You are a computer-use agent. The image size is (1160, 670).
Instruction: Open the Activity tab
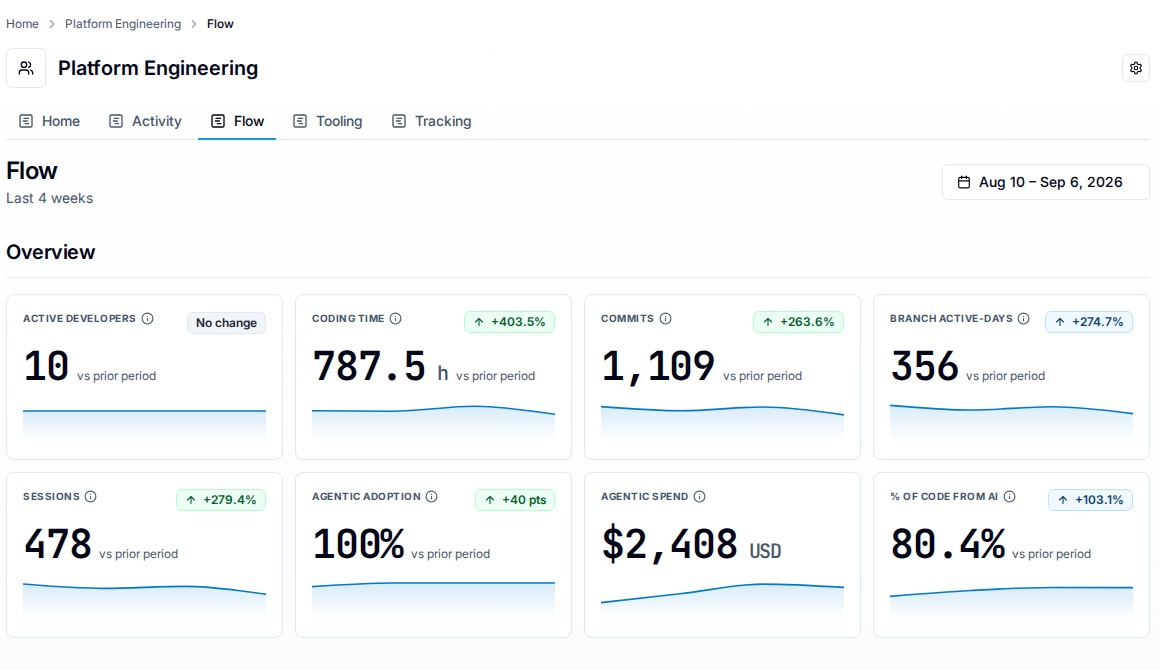point(145,121)
